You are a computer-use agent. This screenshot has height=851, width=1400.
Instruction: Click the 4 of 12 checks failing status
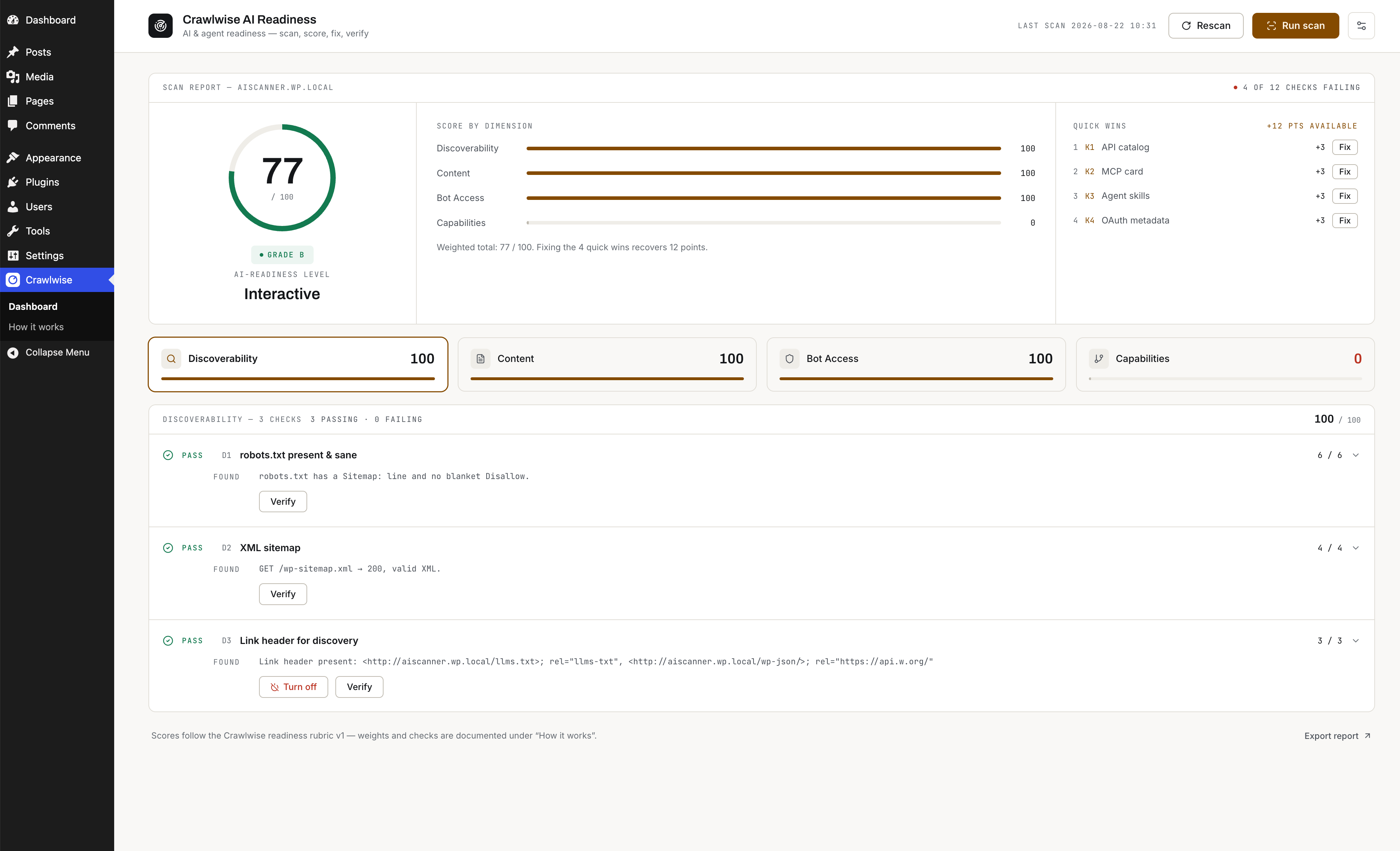pos(1296,87)
